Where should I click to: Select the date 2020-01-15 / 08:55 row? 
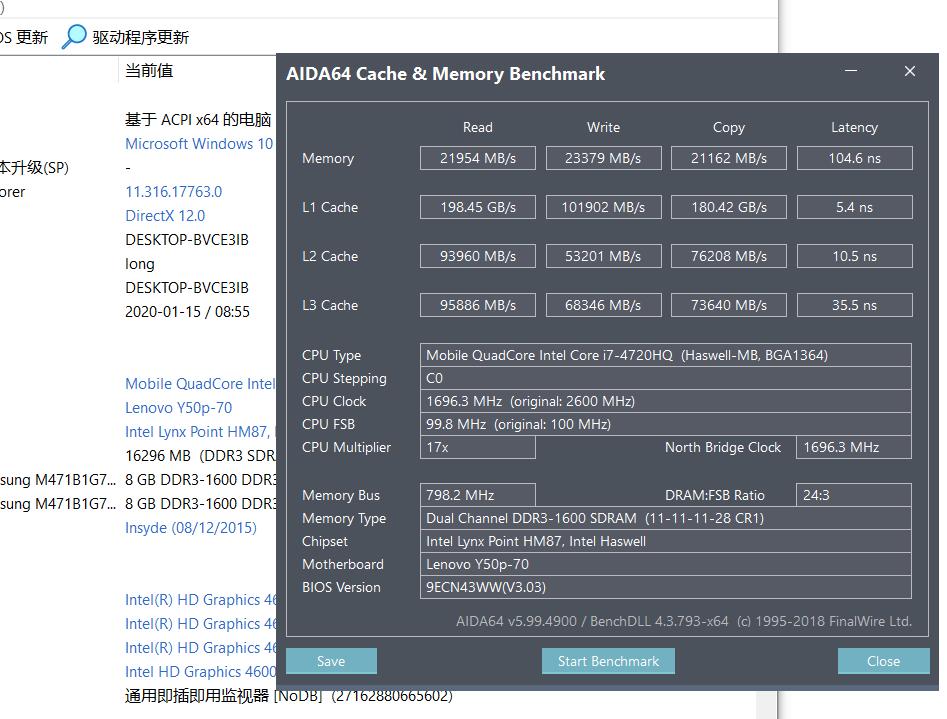tap(187, 312)
